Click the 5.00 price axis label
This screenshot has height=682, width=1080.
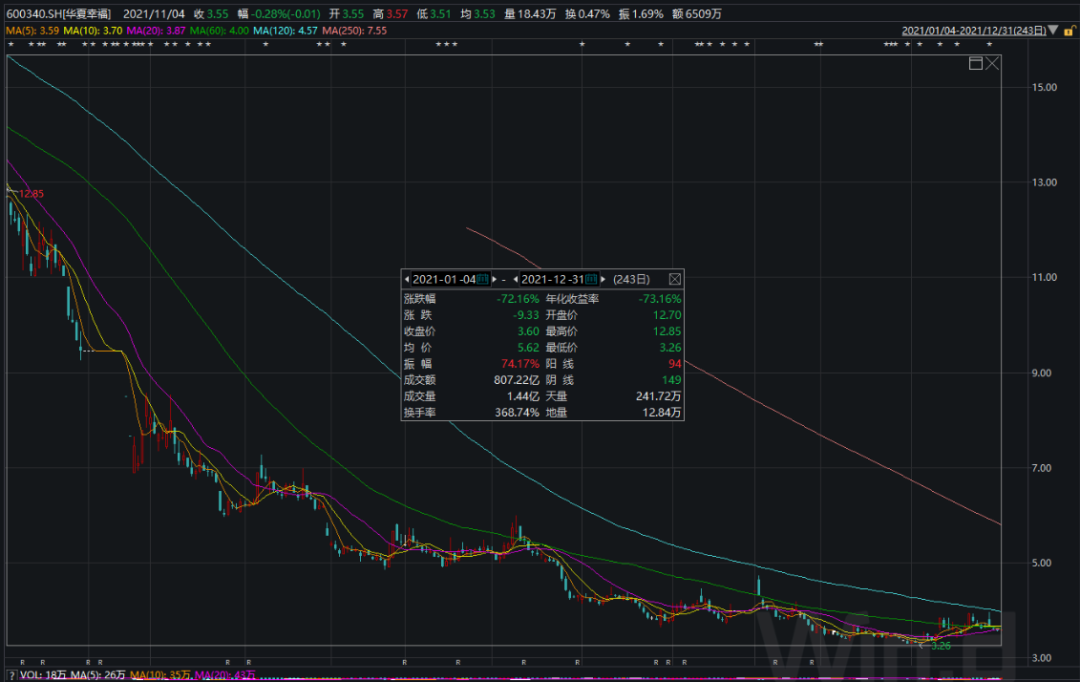click(x=1041, y=564)
